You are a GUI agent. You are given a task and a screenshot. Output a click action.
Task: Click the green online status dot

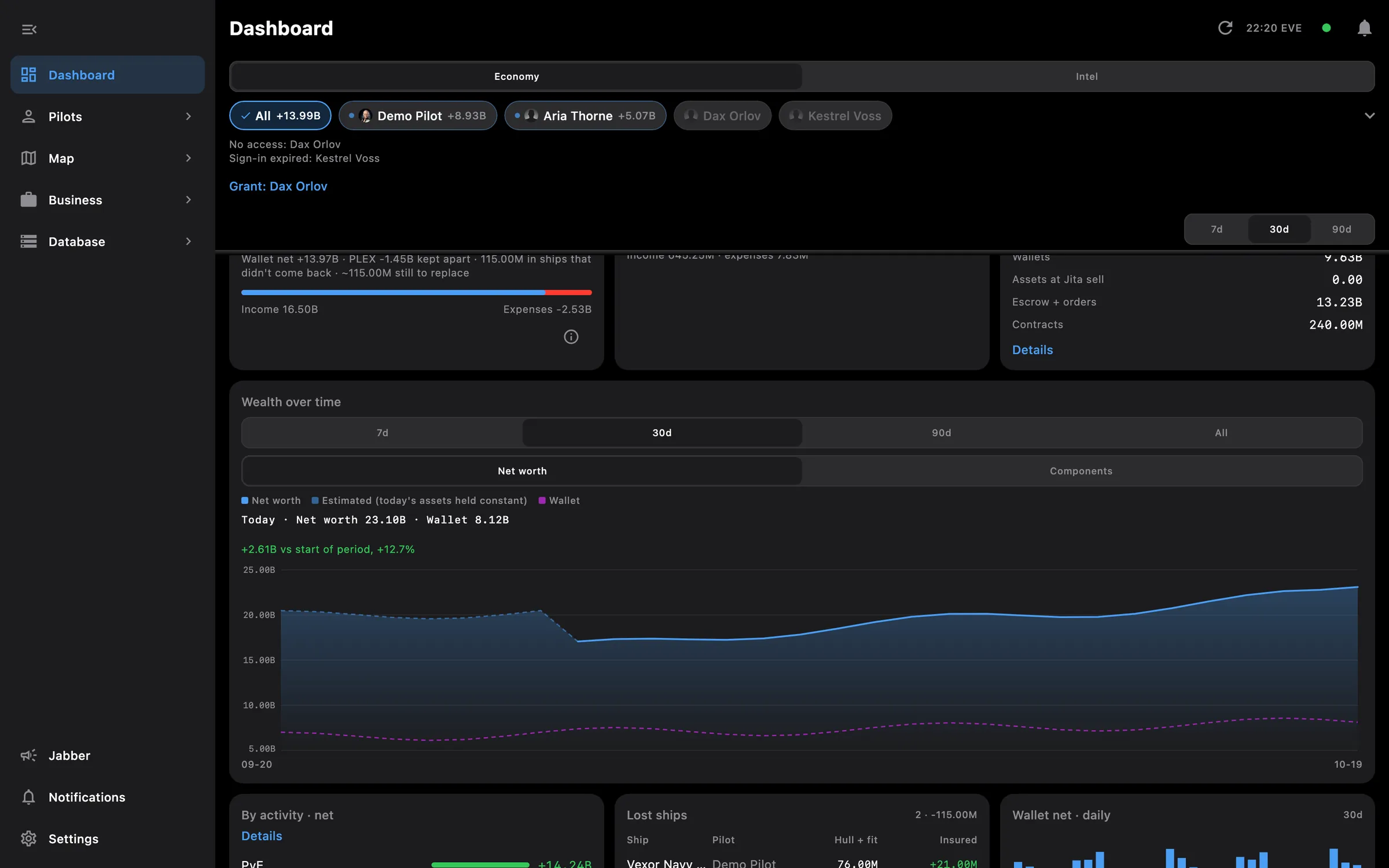[x=1326, y=28]
